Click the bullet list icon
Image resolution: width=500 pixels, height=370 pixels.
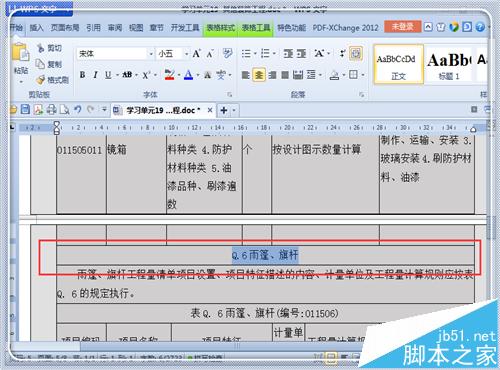point(246,54)
